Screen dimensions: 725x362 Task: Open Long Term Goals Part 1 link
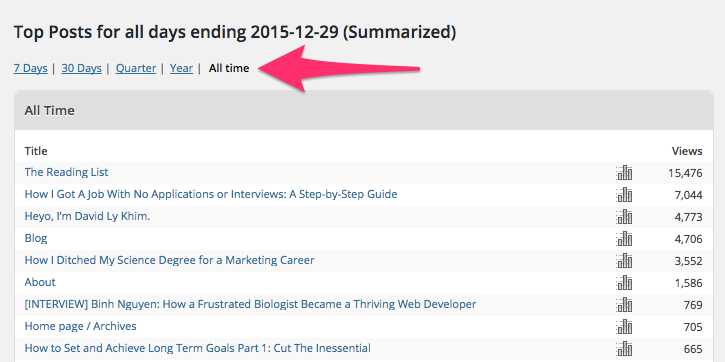197,348
